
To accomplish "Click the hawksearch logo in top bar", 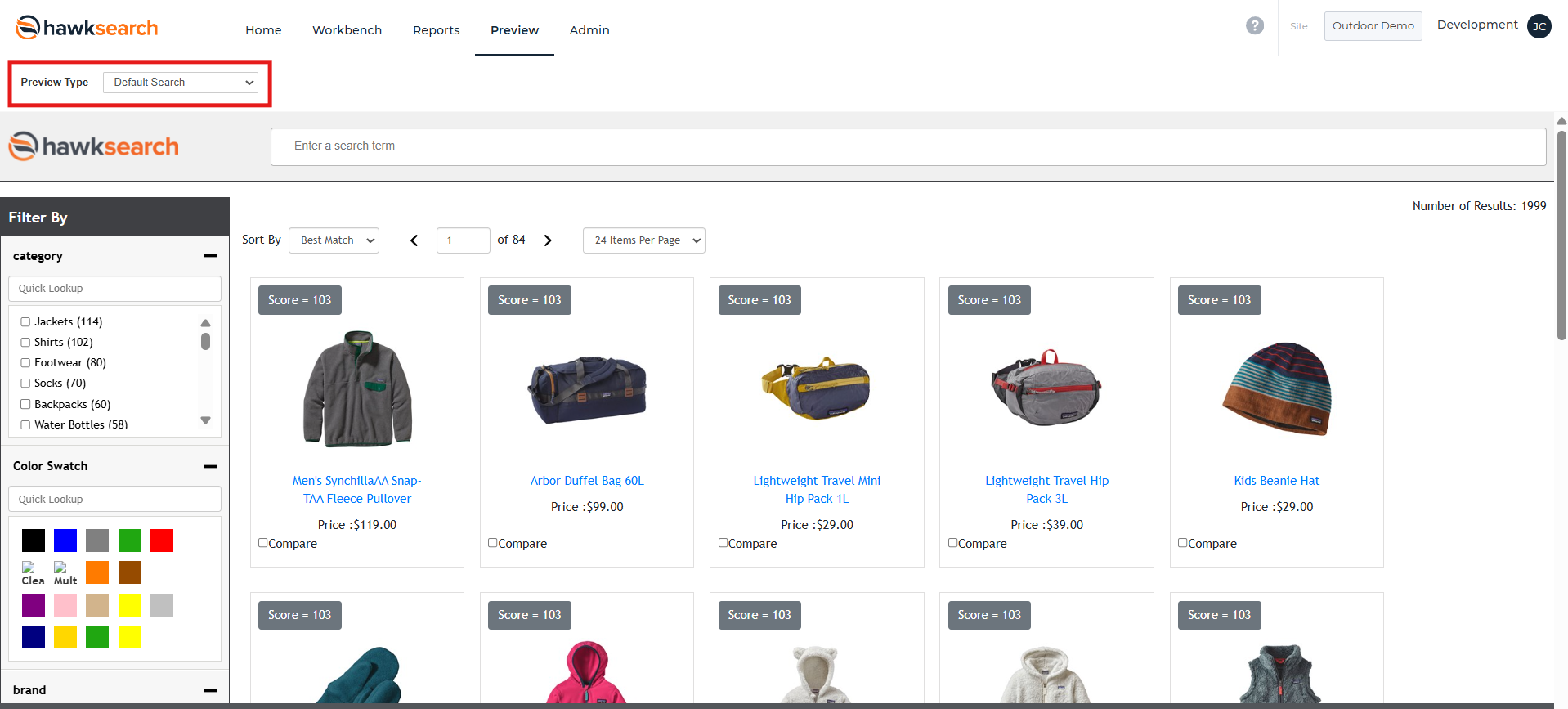I will click(x=87, y=28).
